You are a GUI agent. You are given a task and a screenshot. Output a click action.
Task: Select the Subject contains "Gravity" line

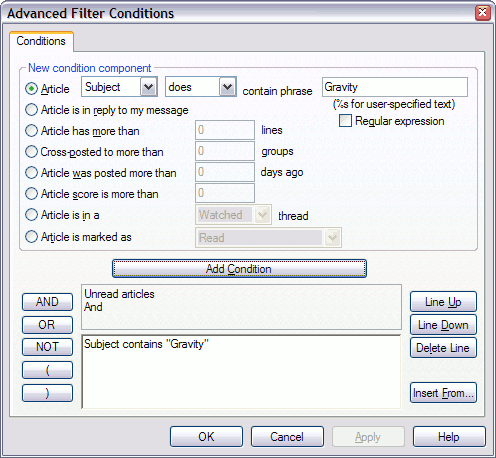(x=147, y=344)
